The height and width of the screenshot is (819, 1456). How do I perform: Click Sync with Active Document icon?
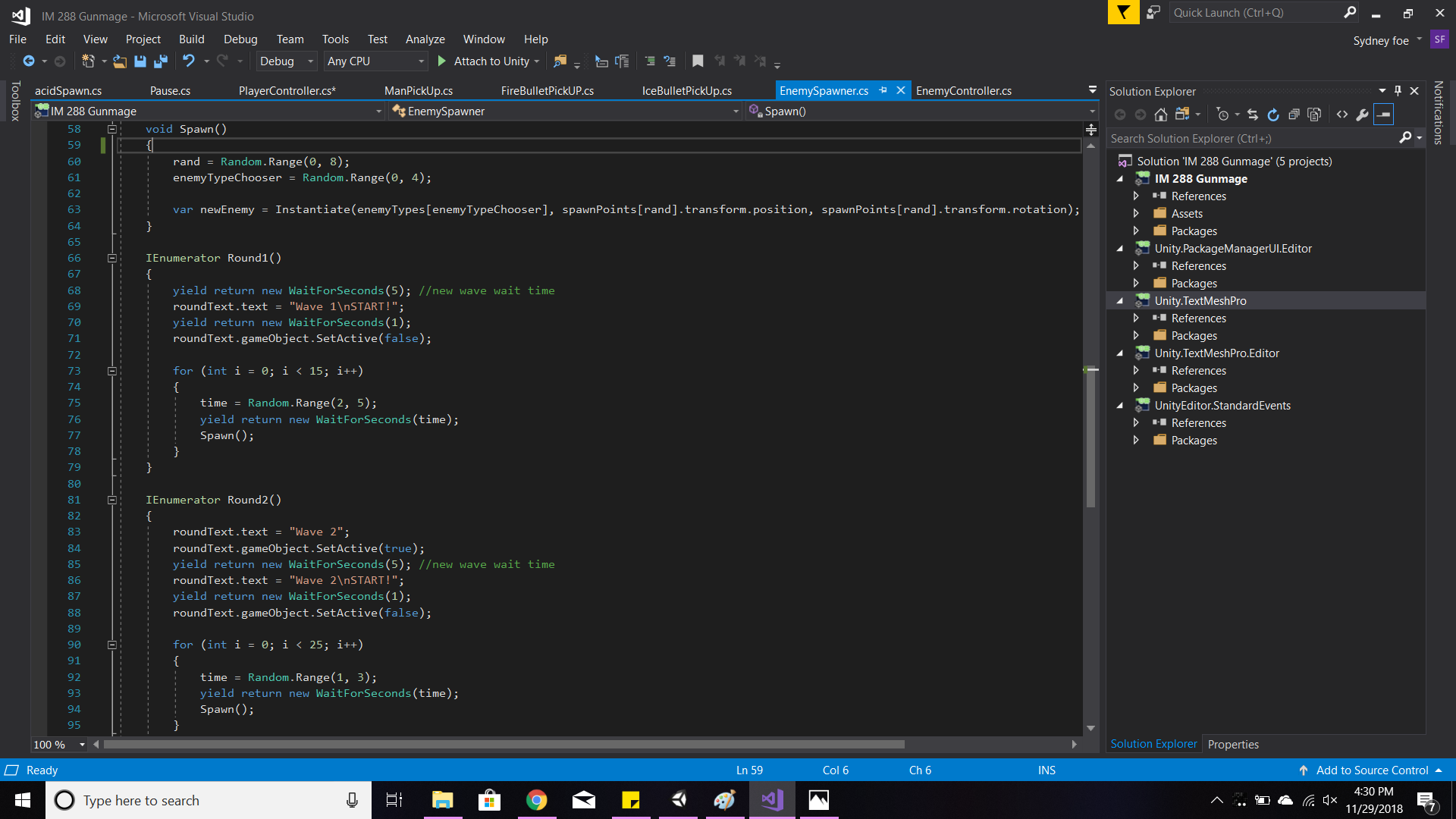coord(1253,115)
